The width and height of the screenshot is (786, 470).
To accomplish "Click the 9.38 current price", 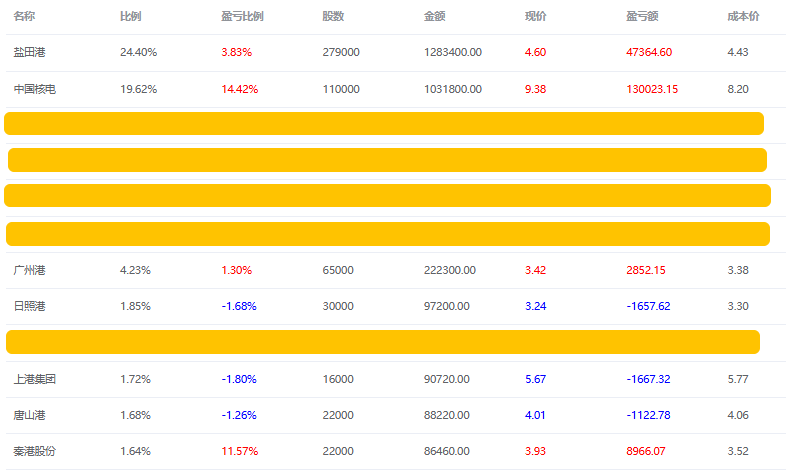I will coord(535,89).
